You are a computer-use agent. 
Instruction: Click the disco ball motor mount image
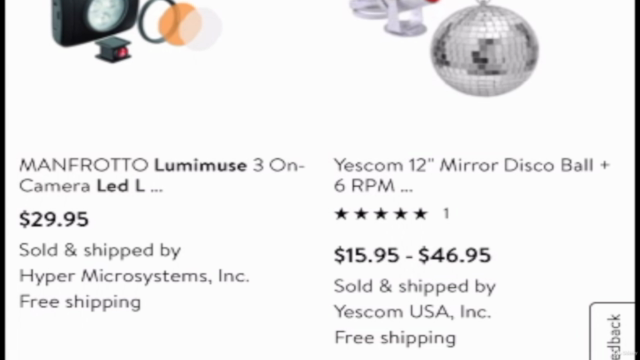pyautogui.click(x=392, y=17)
